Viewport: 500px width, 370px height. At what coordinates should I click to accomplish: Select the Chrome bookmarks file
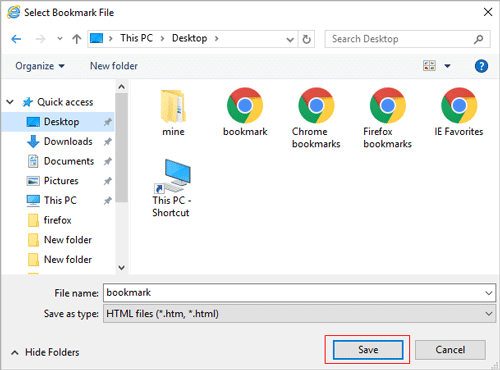(x=316, y=118)
